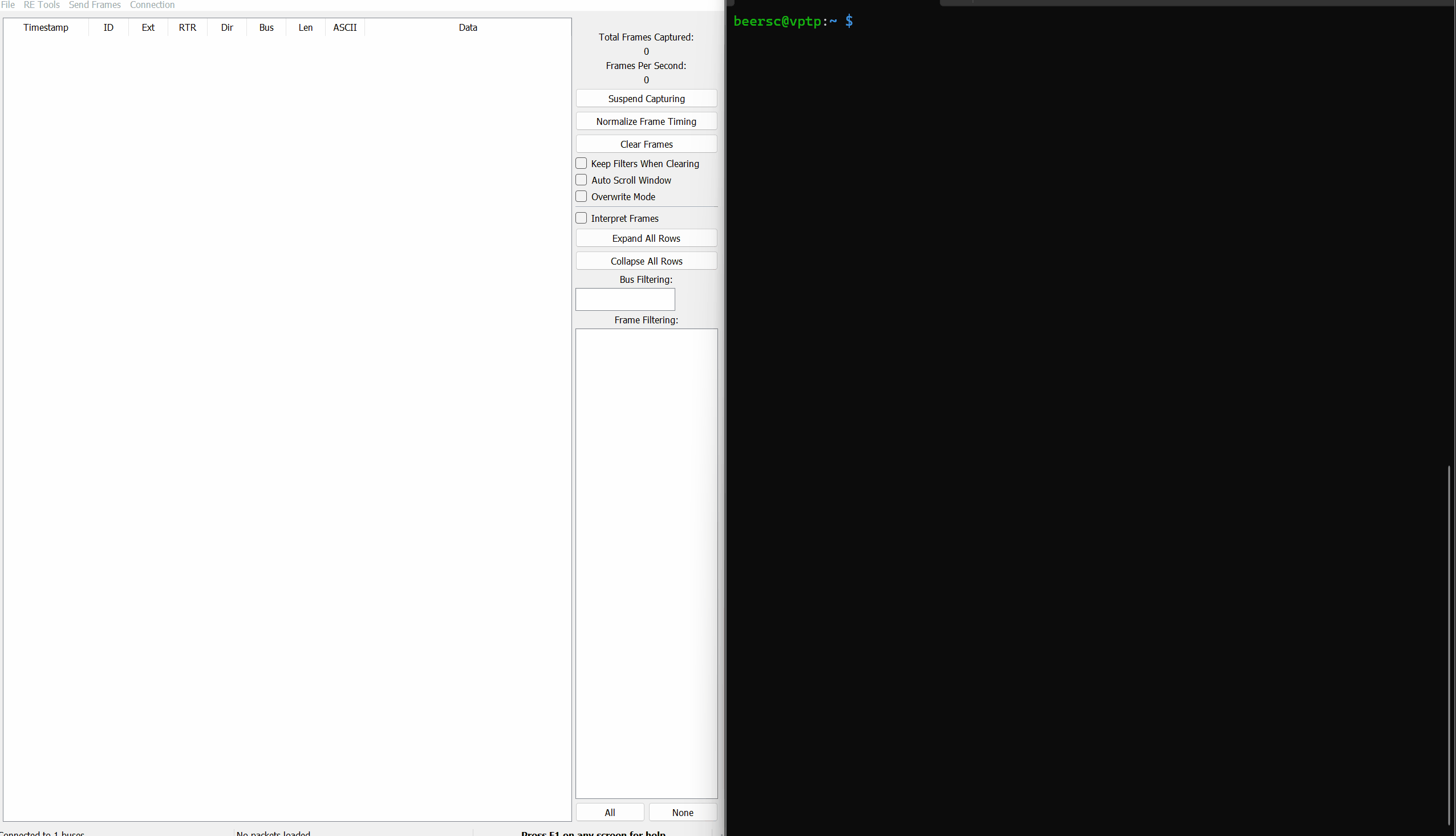Enable Keep Filters When Clearing
1456x836 pixels.
[x=581, y=164]
